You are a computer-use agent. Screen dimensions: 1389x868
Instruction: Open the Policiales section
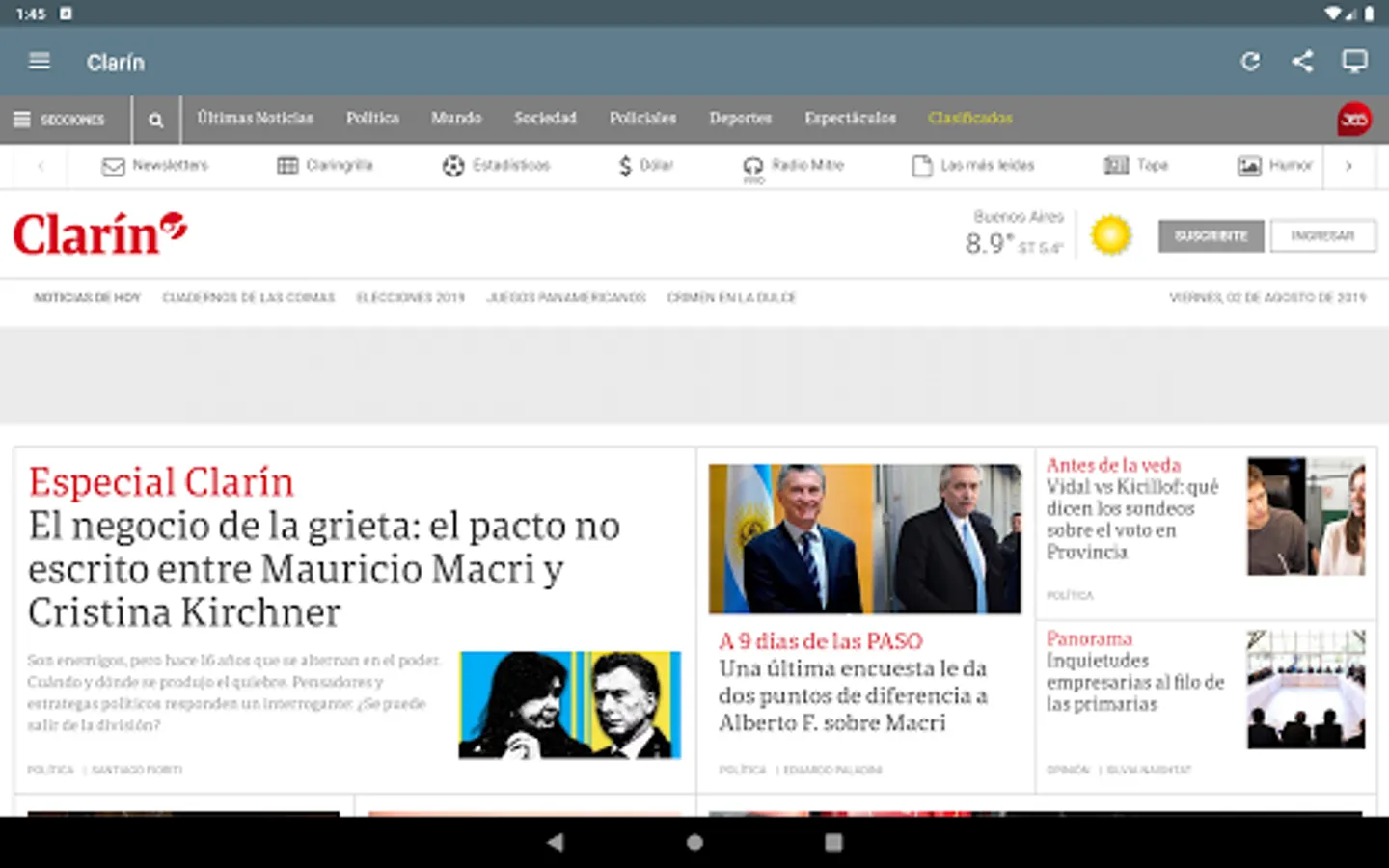point(642,118)
